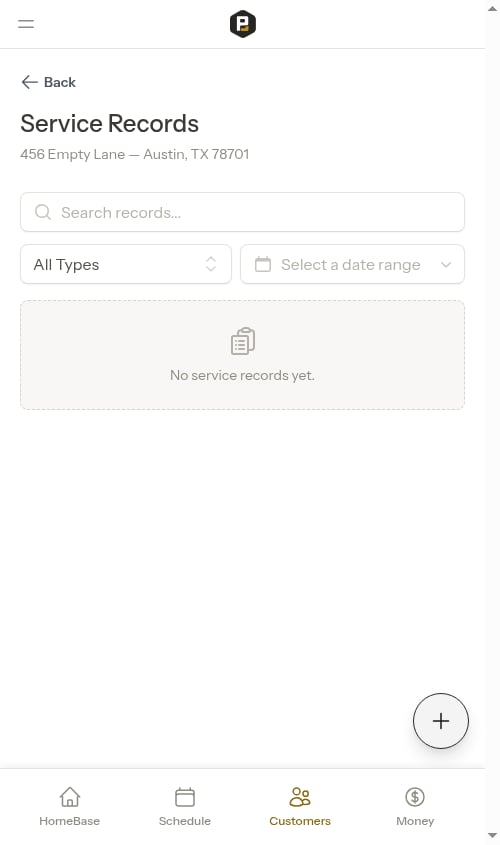Open Select a date range picker
500x845 pixels.
point(352,264)
